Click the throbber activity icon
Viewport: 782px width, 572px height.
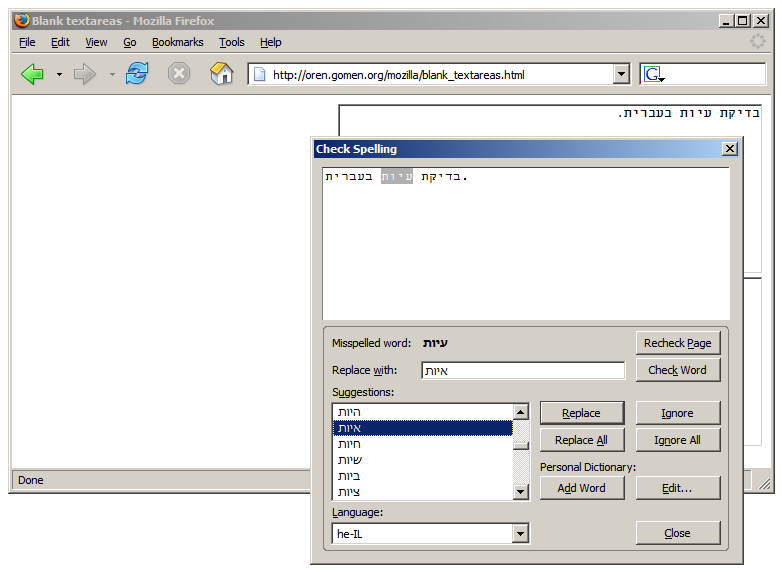tap(758, 41)
